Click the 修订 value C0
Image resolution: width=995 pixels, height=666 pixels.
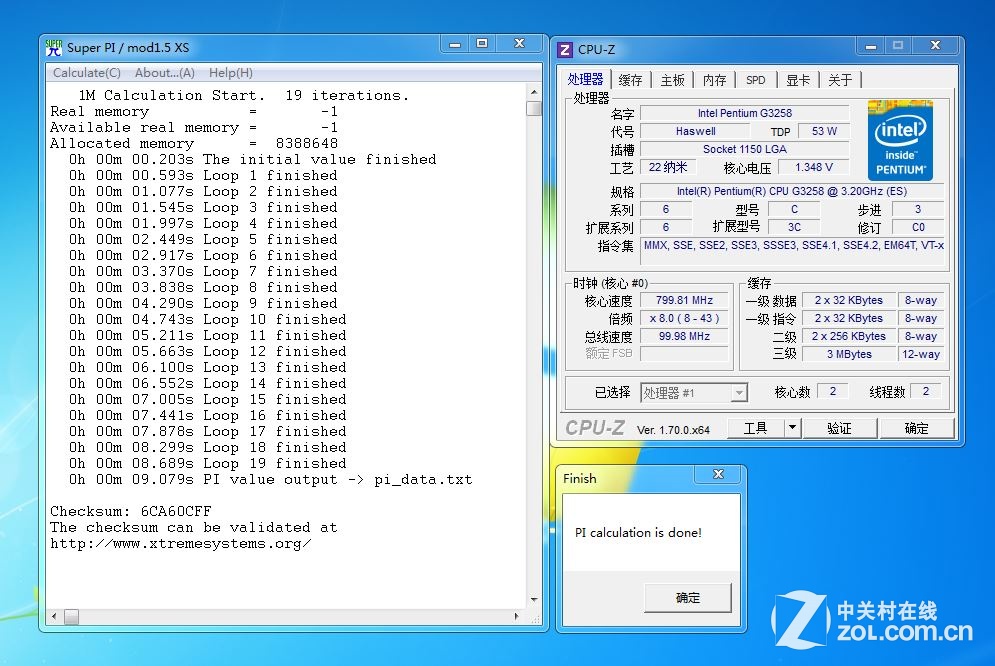(x=918, y=227)
